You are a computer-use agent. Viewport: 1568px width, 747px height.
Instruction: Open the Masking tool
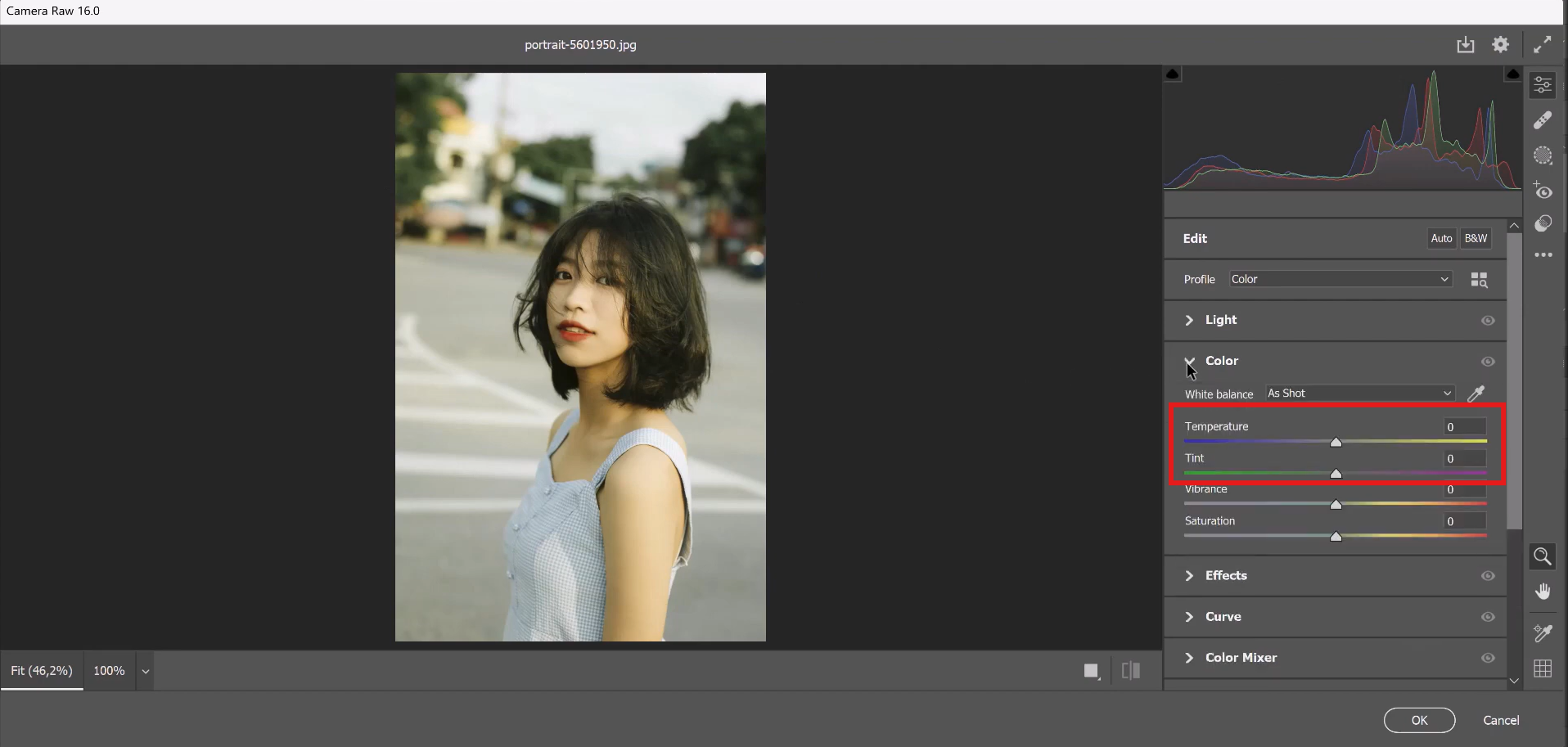coord(1543,155)
